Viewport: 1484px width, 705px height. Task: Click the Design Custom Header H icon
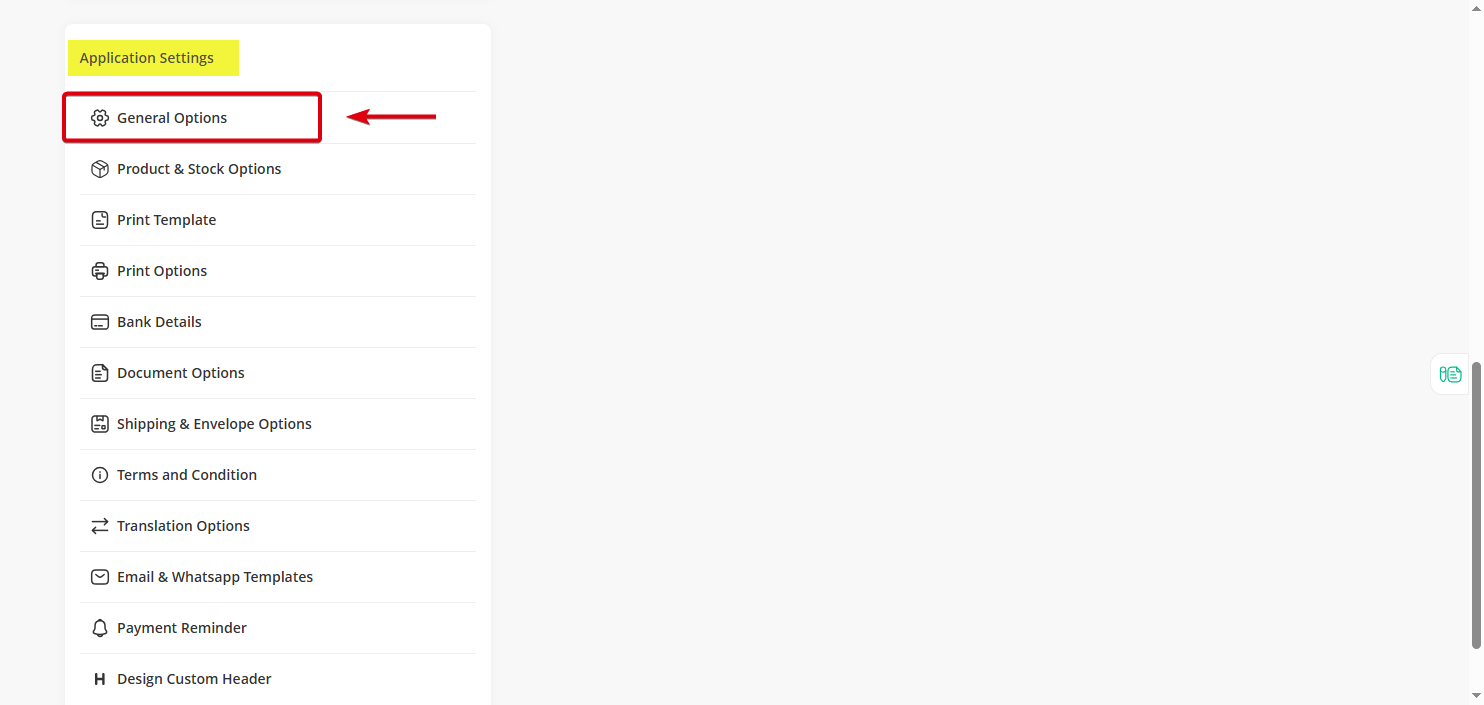99,679
